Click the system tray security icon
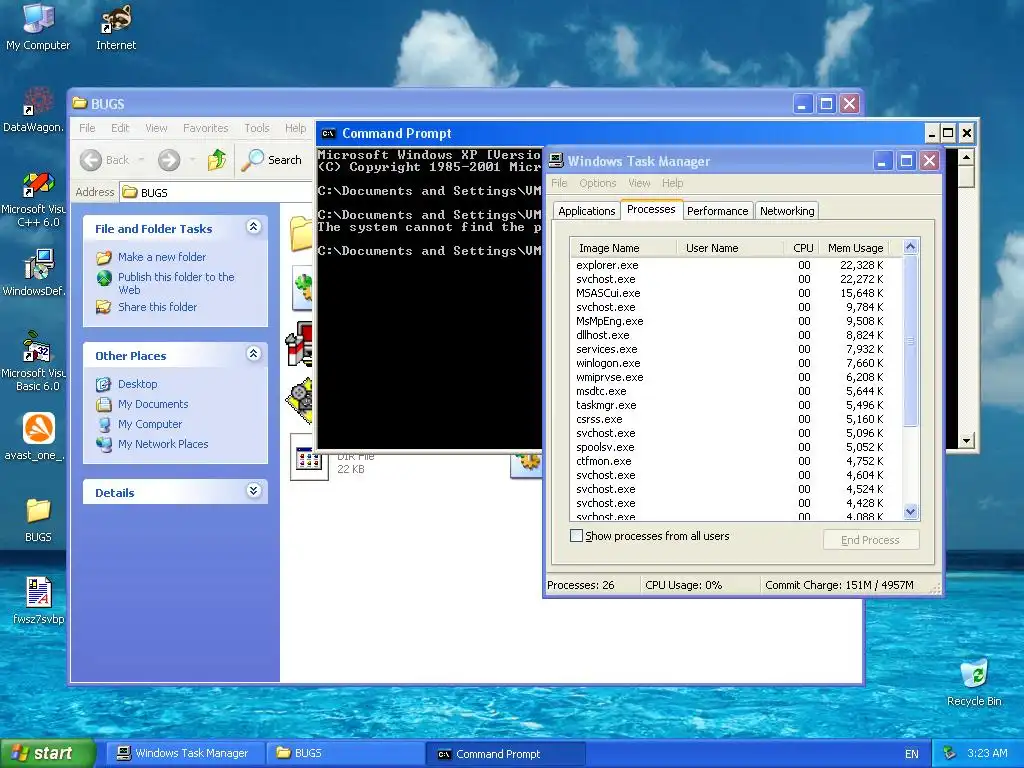This screenshot has height=768, width=1024. click(x=950, y=753)
